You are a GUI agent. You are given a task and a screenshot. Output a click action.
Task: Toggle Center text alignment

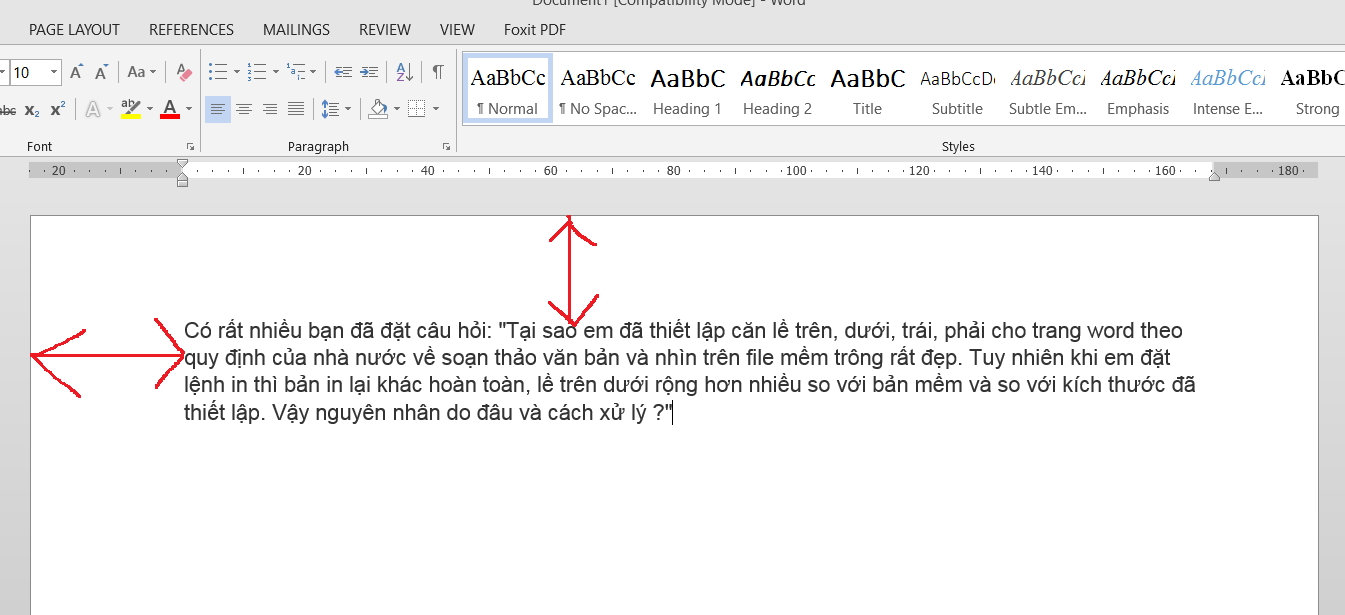[x=244, y=109]
